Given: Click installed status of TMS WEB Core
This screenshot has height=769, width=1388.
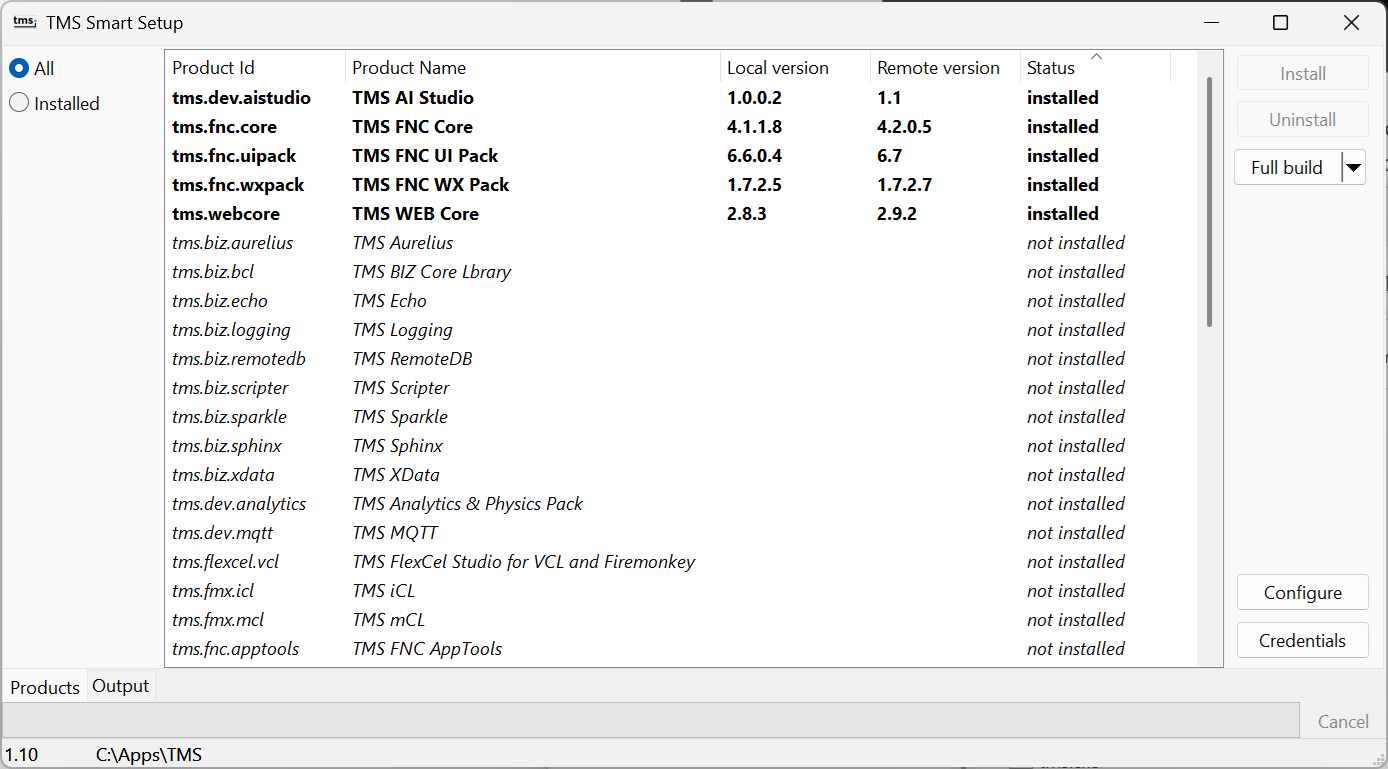Looking at the screenshot, I should 1063,214.
